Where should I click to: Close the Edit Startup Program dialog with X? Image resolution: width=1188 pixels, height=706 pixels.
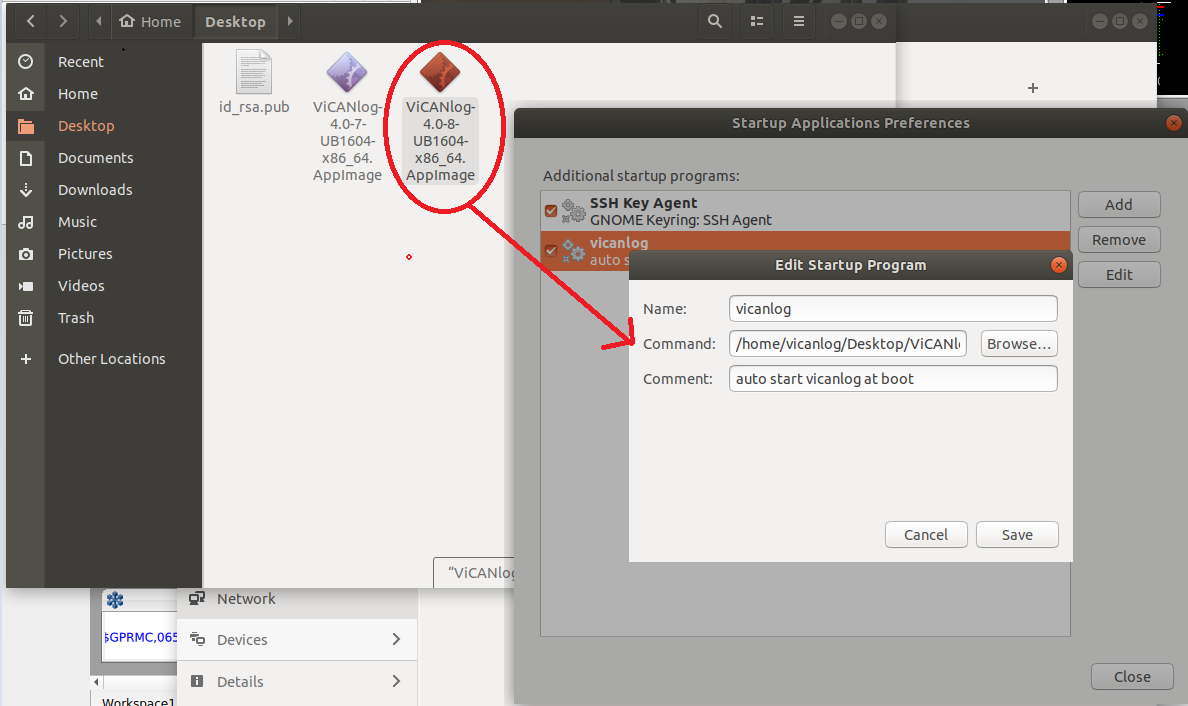pyautogui.click(x=1058, y=264)
